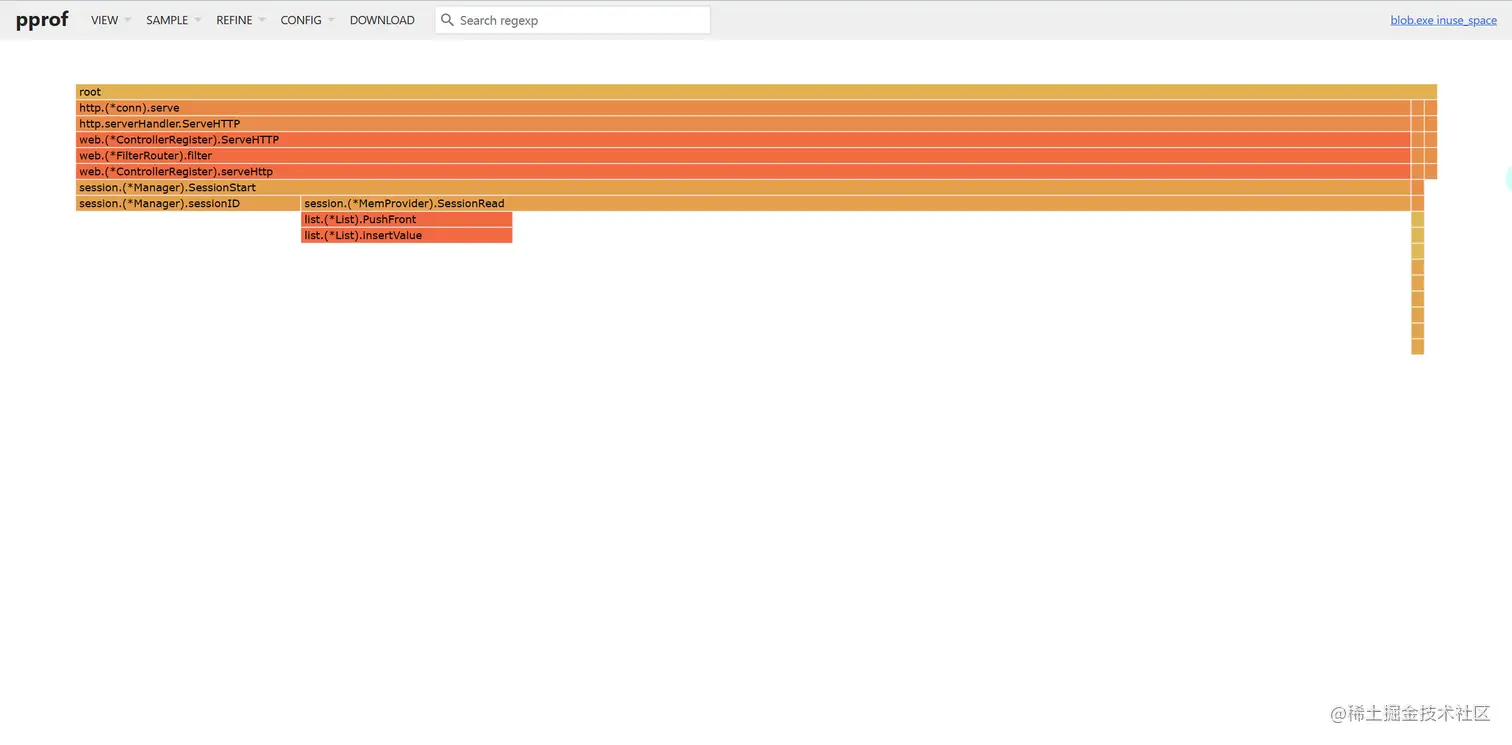Open the VIEW menu
The height and width of the screenshot is (745, 1512).
tap(110, 20)
